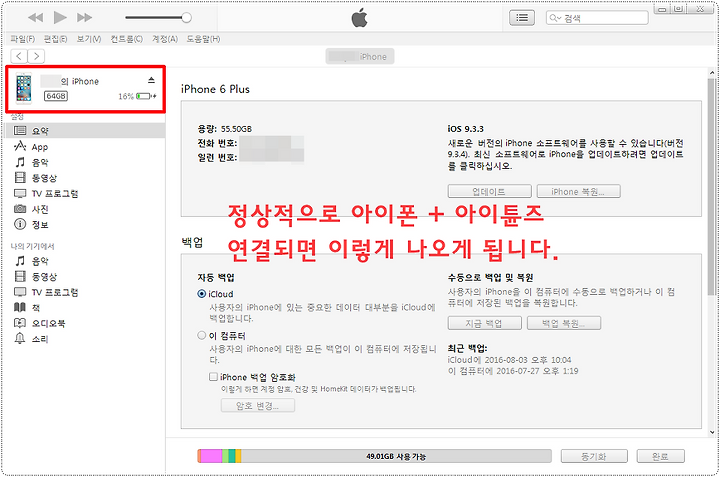This screenshot has height=477, width=720.
Task: Go forward with the right arrow button
Action: (x=36, y=56)
